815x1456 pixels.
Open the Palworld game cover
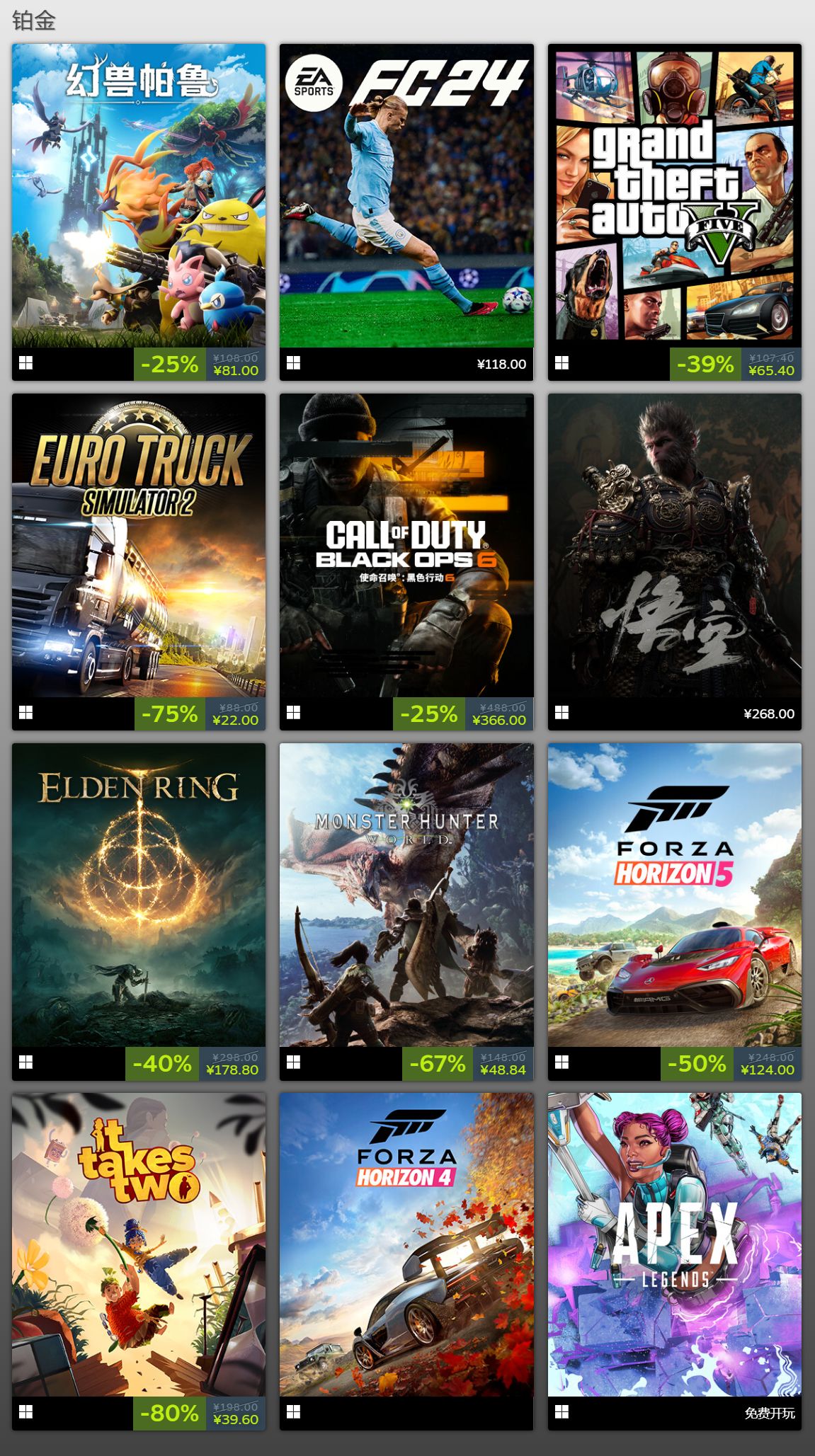tap(139, 195)
